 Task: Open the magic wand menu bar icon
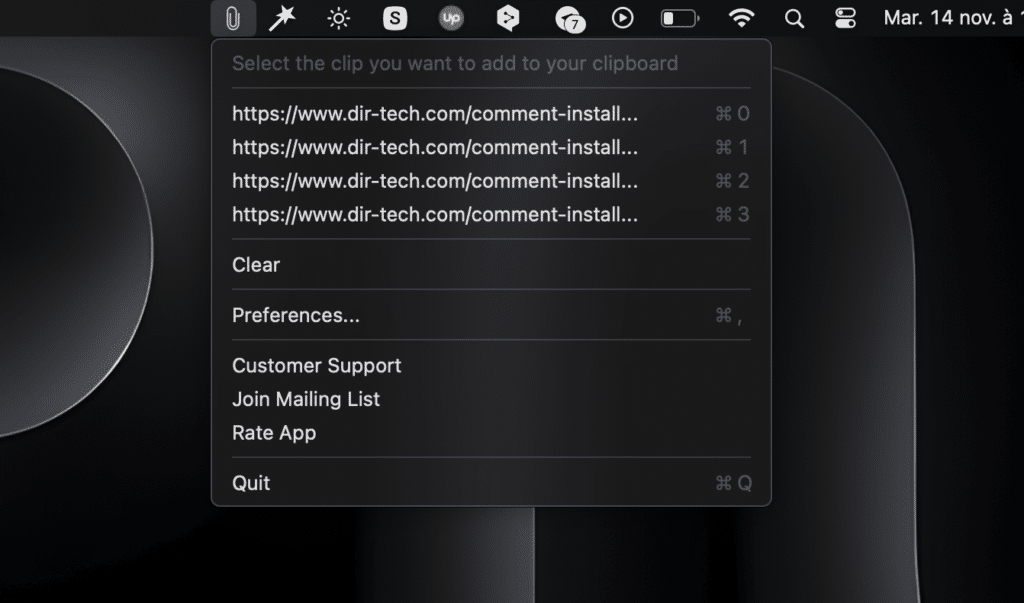(282, 18)
